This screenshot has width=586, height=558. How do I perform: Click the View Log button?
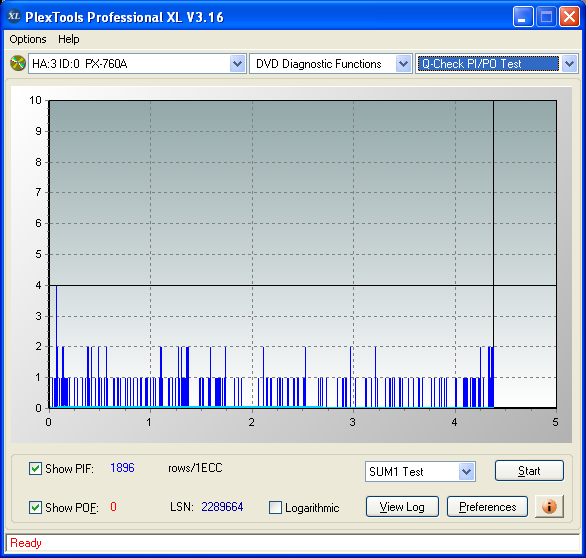click(402, 507)
